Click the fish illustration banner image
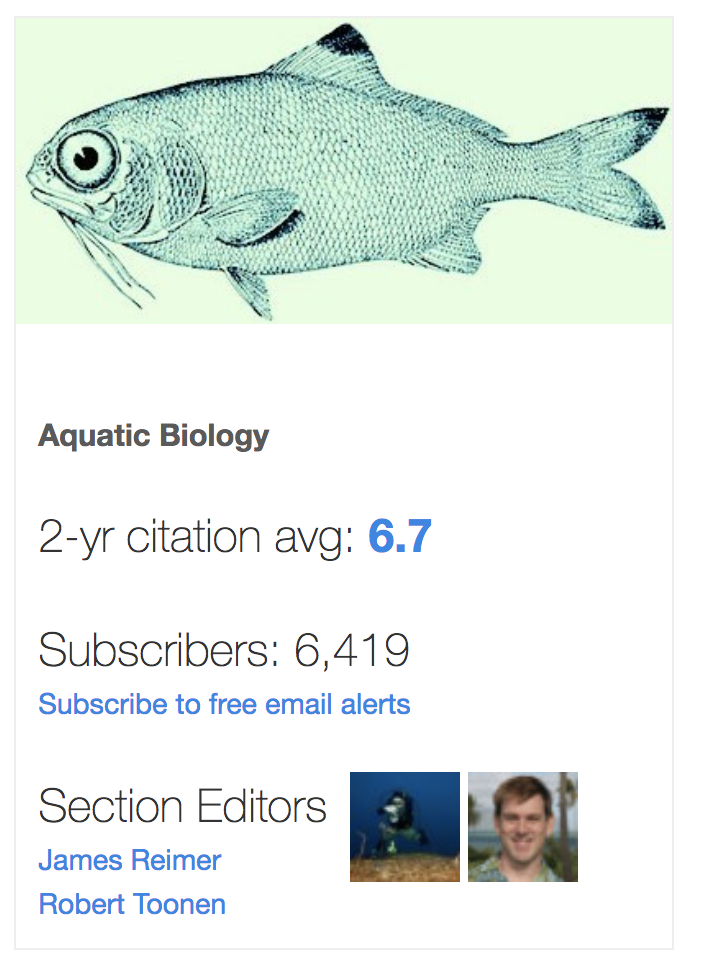 [344, 170]
